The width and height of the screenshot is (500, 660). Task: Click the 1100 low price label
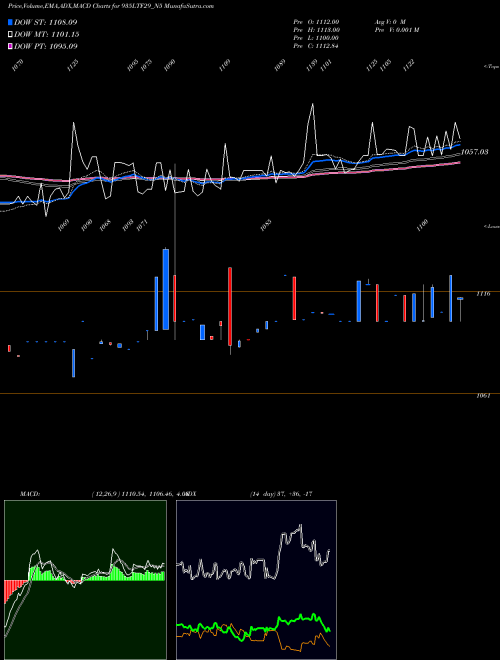pos(422,225)
